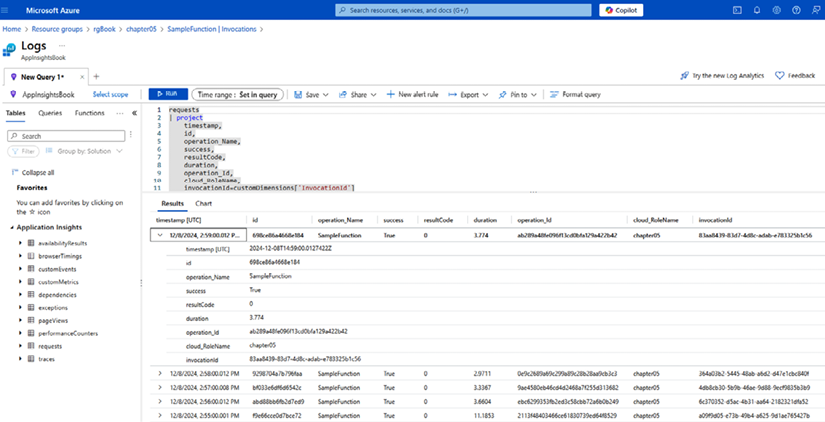Viewport: 825px width, 422px height.
Task: Select the dependencies table
Action: click(x=57, y=295)
